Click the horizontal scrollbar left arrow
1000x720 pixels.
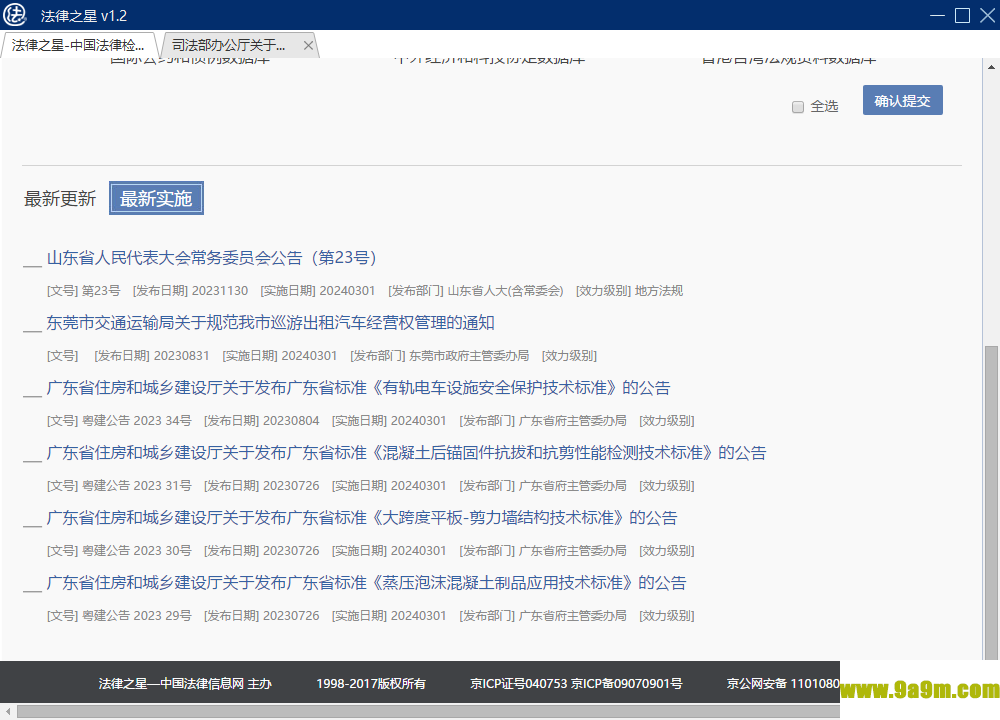click(x=8, y=711)
